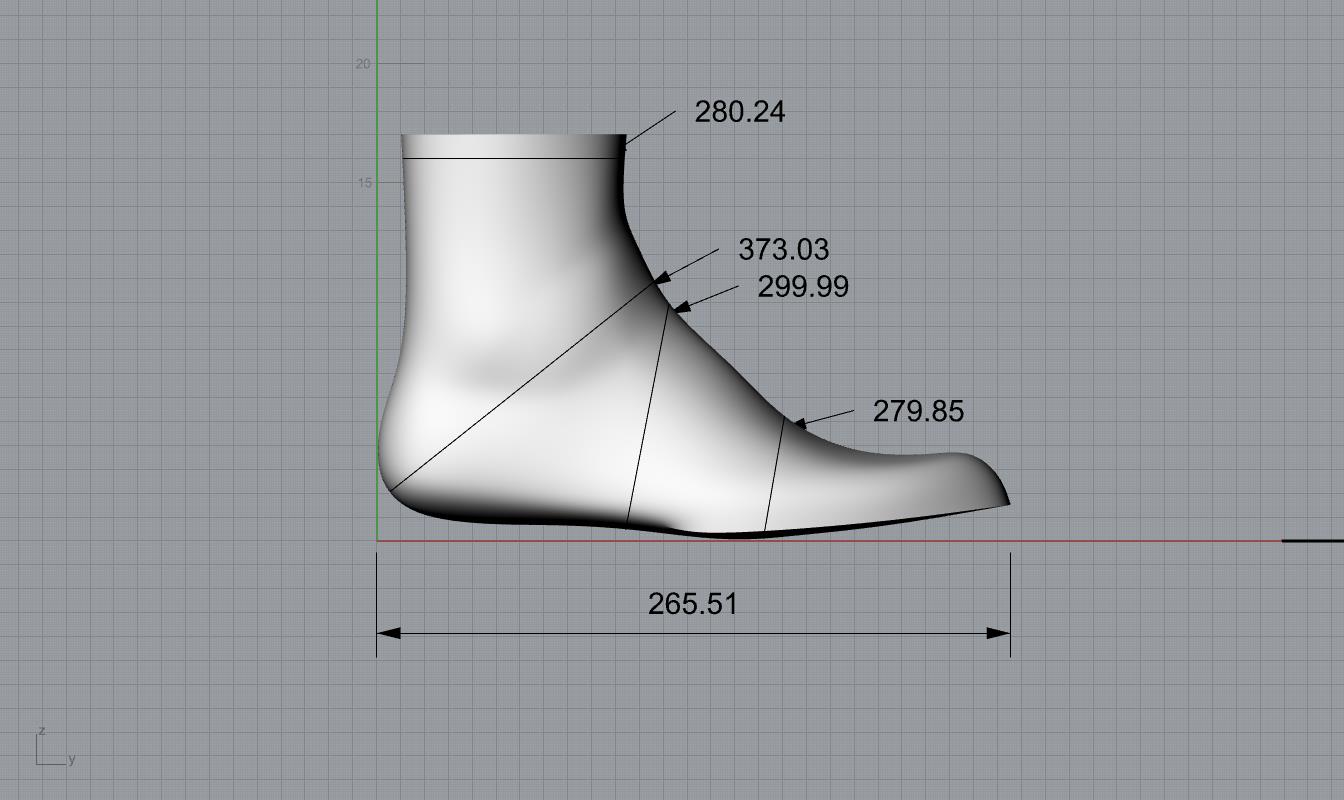Select the 265.51 foot length dimension text
This screenshot has height=800, width=1344.
692,604
